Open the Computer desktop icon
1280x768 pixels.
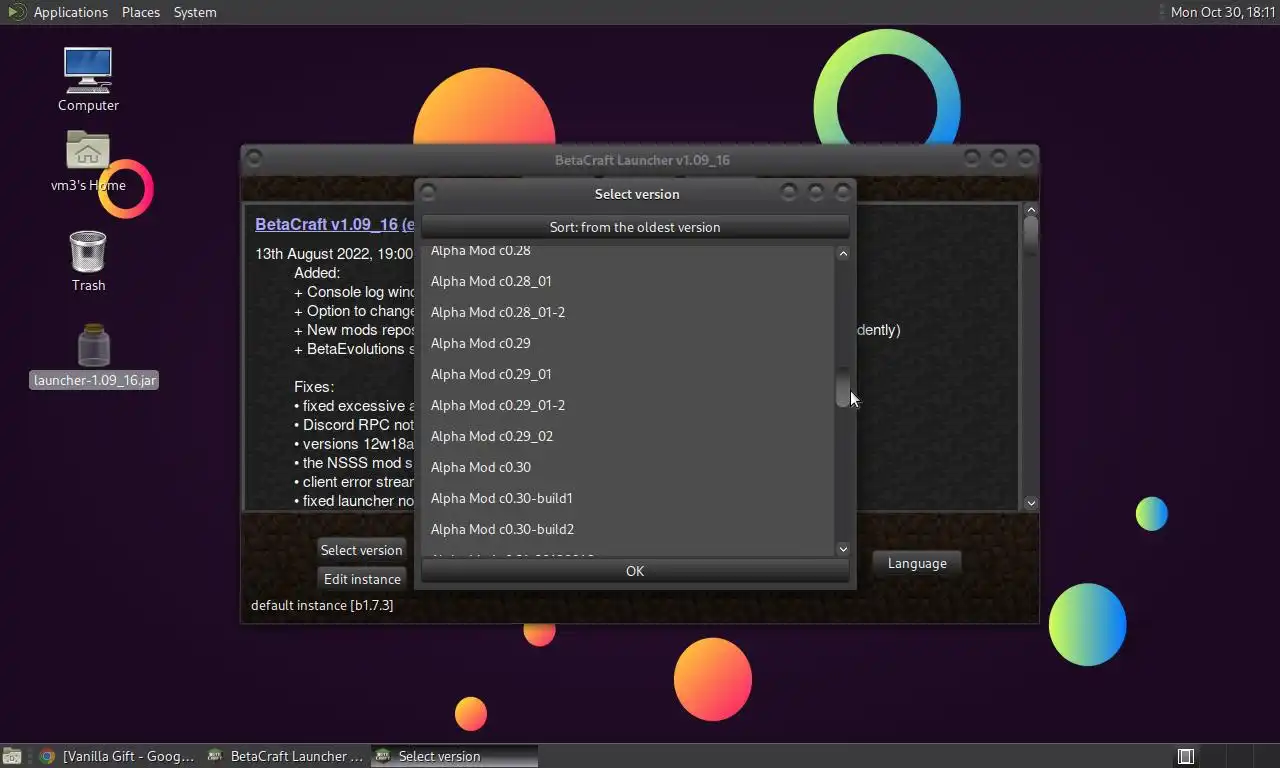pos(88,80)
